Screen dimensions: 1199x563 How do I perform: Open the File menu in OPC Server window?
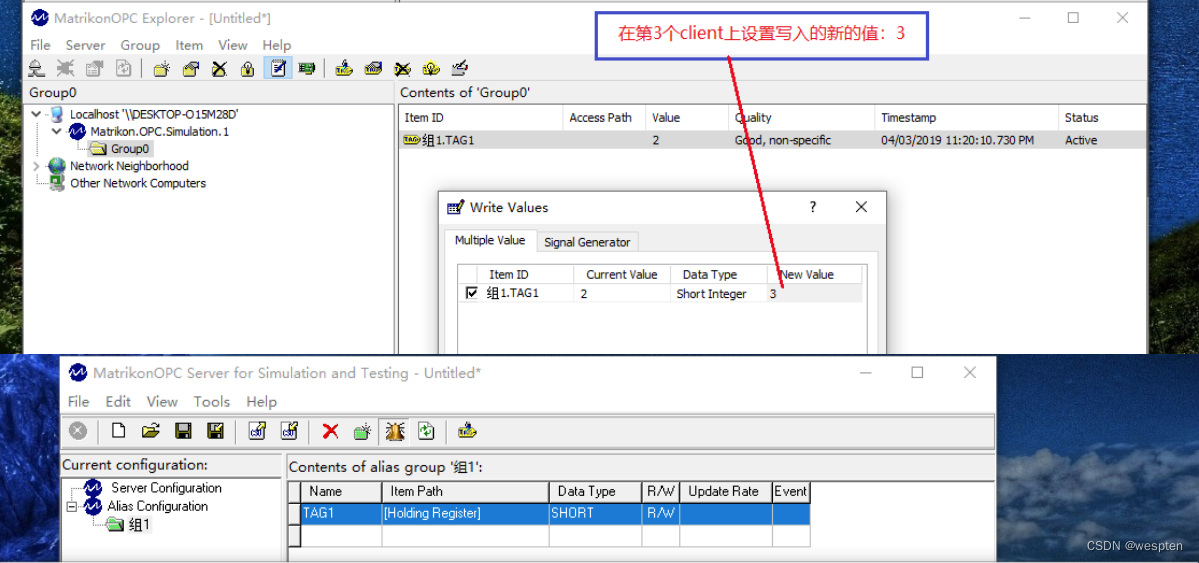coord(78,402)
